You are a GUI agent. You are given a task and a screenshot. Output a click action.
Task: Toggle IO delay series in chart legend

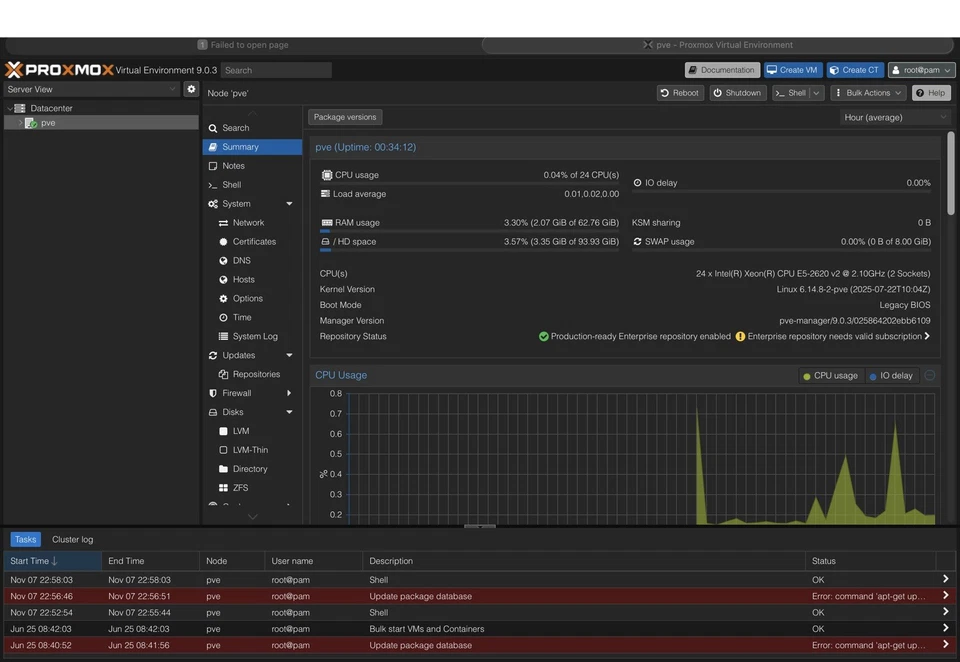[x=891, y=376]
